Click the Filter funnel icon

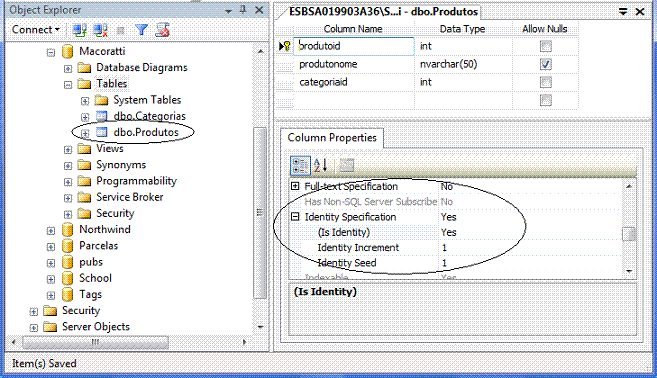141,30
